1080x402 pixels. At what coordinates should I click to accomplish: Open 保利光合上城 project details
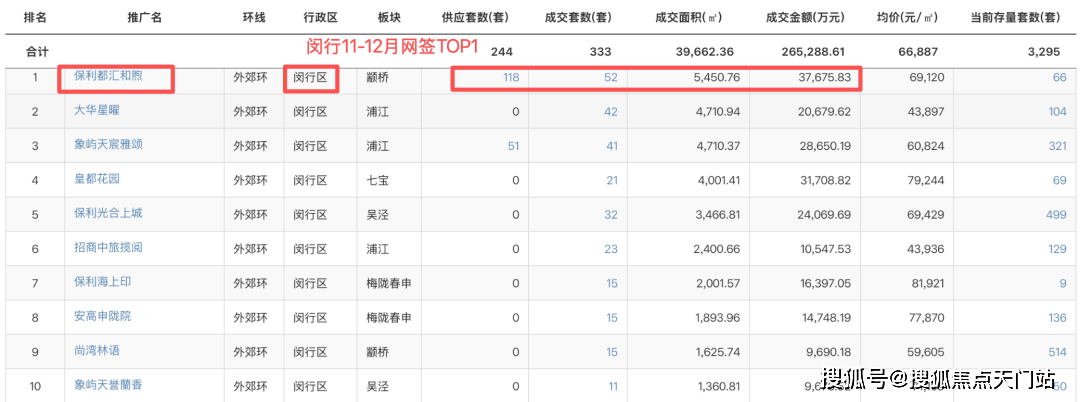point(108,213)
